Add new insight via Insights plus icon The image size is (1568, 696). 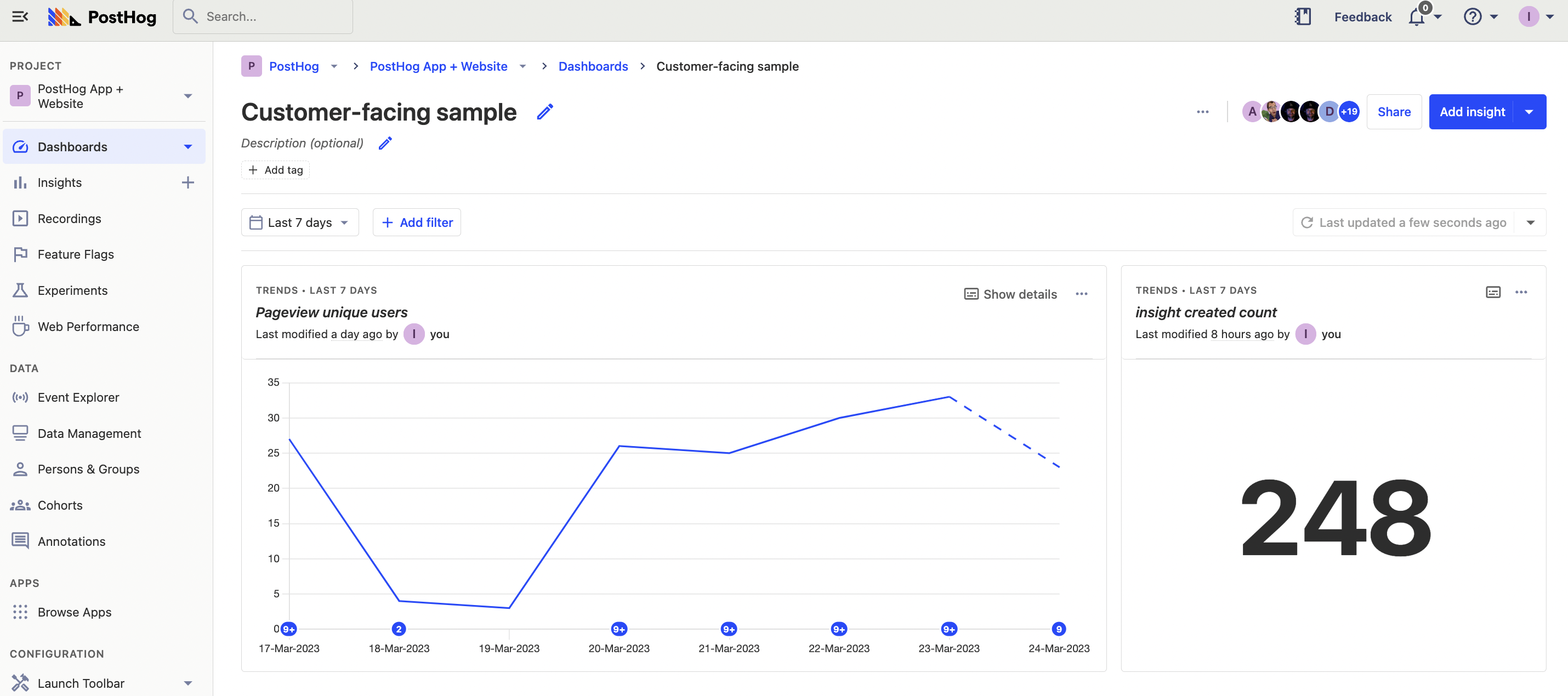188,182
